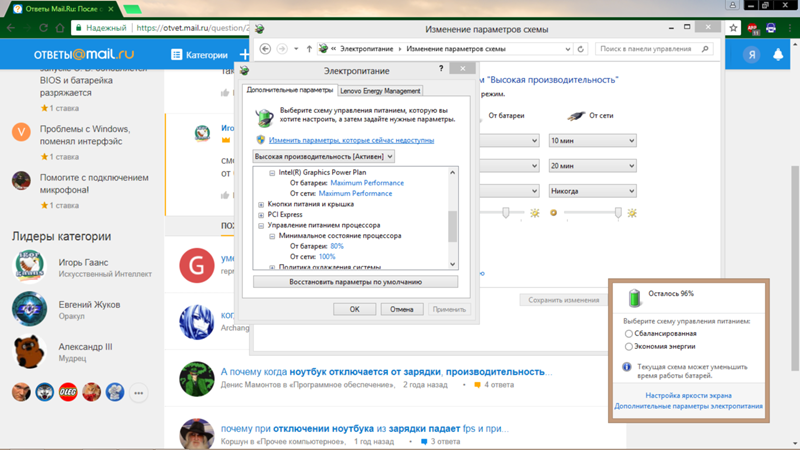The height and width of the screenshot is (450, 800).
Task: Click the red extension icon in Chrome
Action: pos(753,29)
